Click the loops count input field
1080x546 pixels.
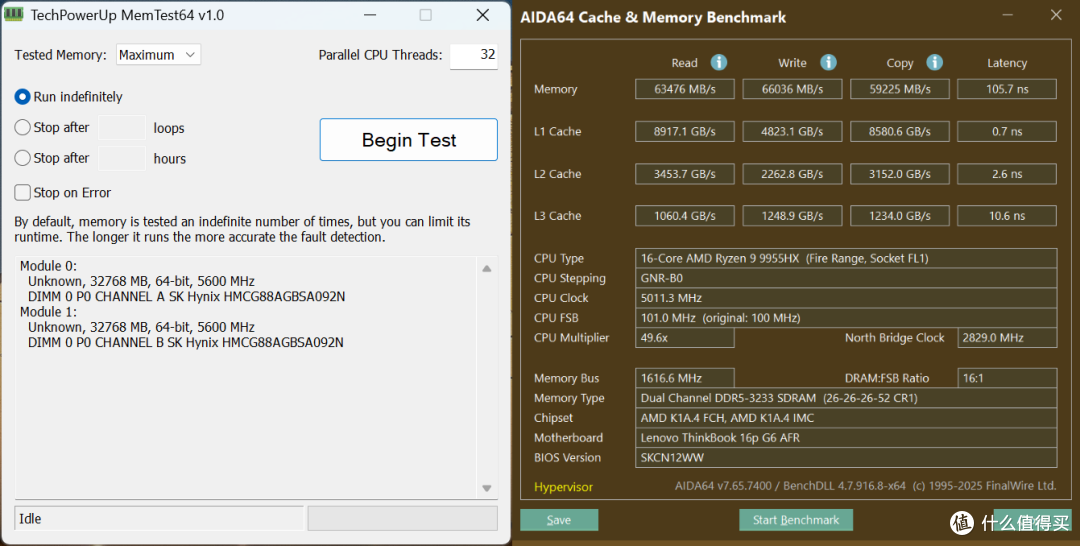(x=122, y=127)
